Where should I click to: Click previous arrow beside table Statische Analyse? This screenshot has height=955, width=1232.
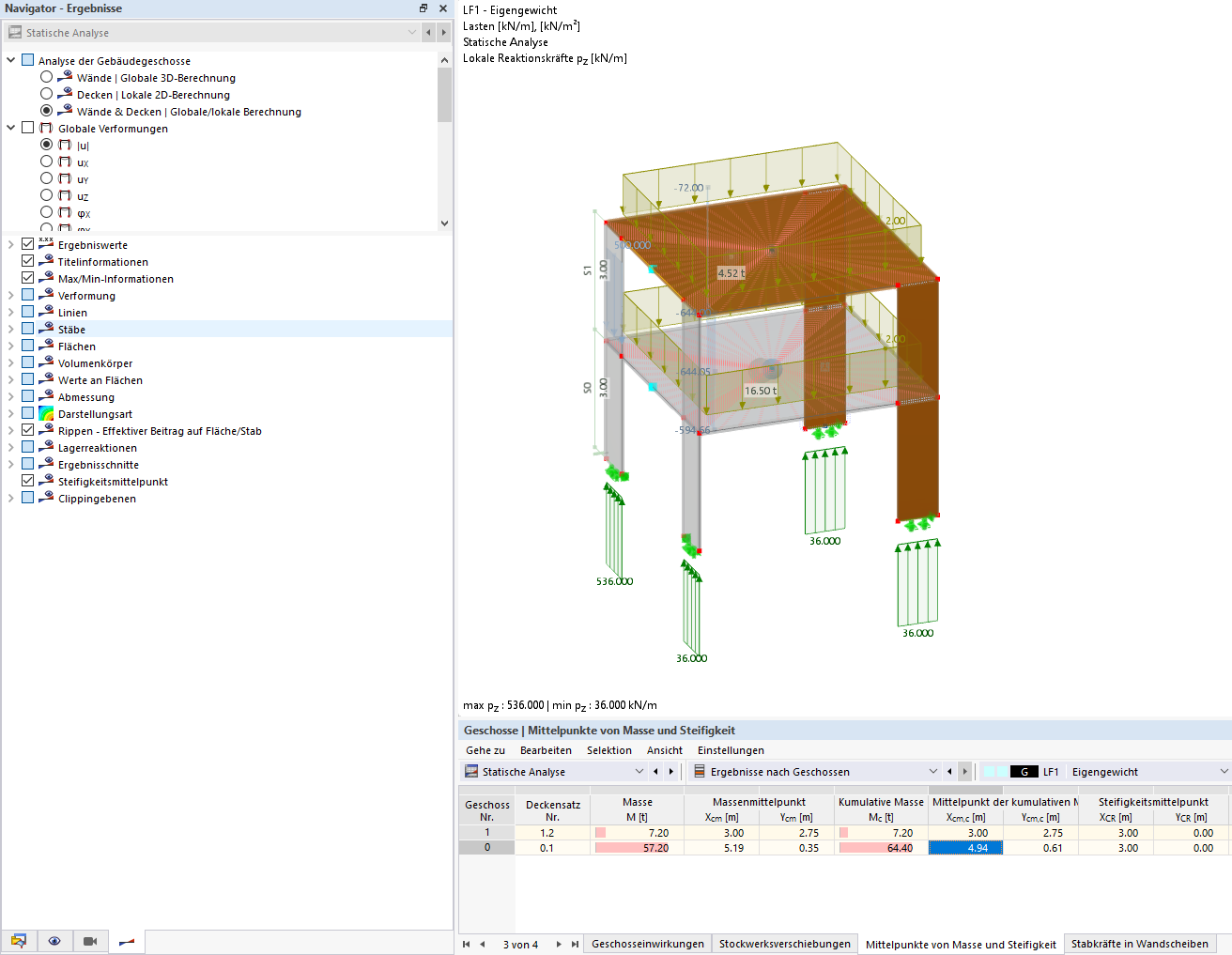pos(655,771)
